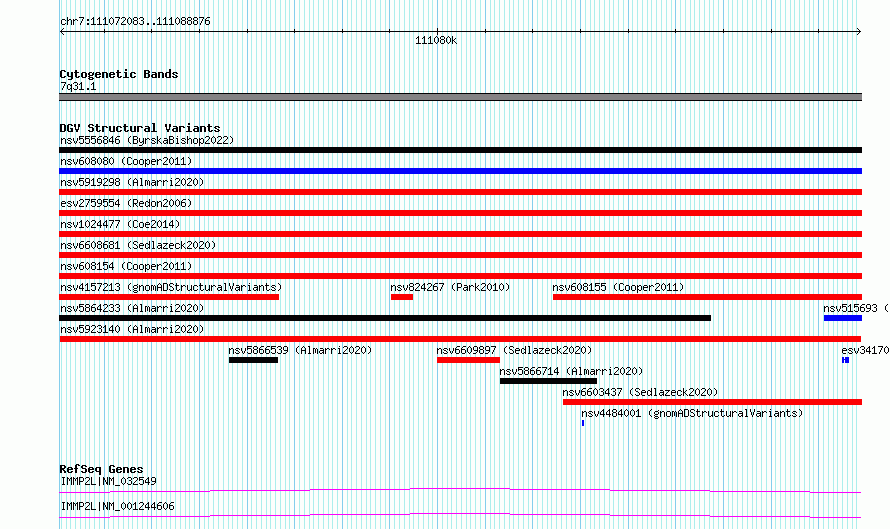Image resolution: width=890 pixels, height=529 pixels.
Task: Select the black nsv5556846 variant bar
Action: 460,150
